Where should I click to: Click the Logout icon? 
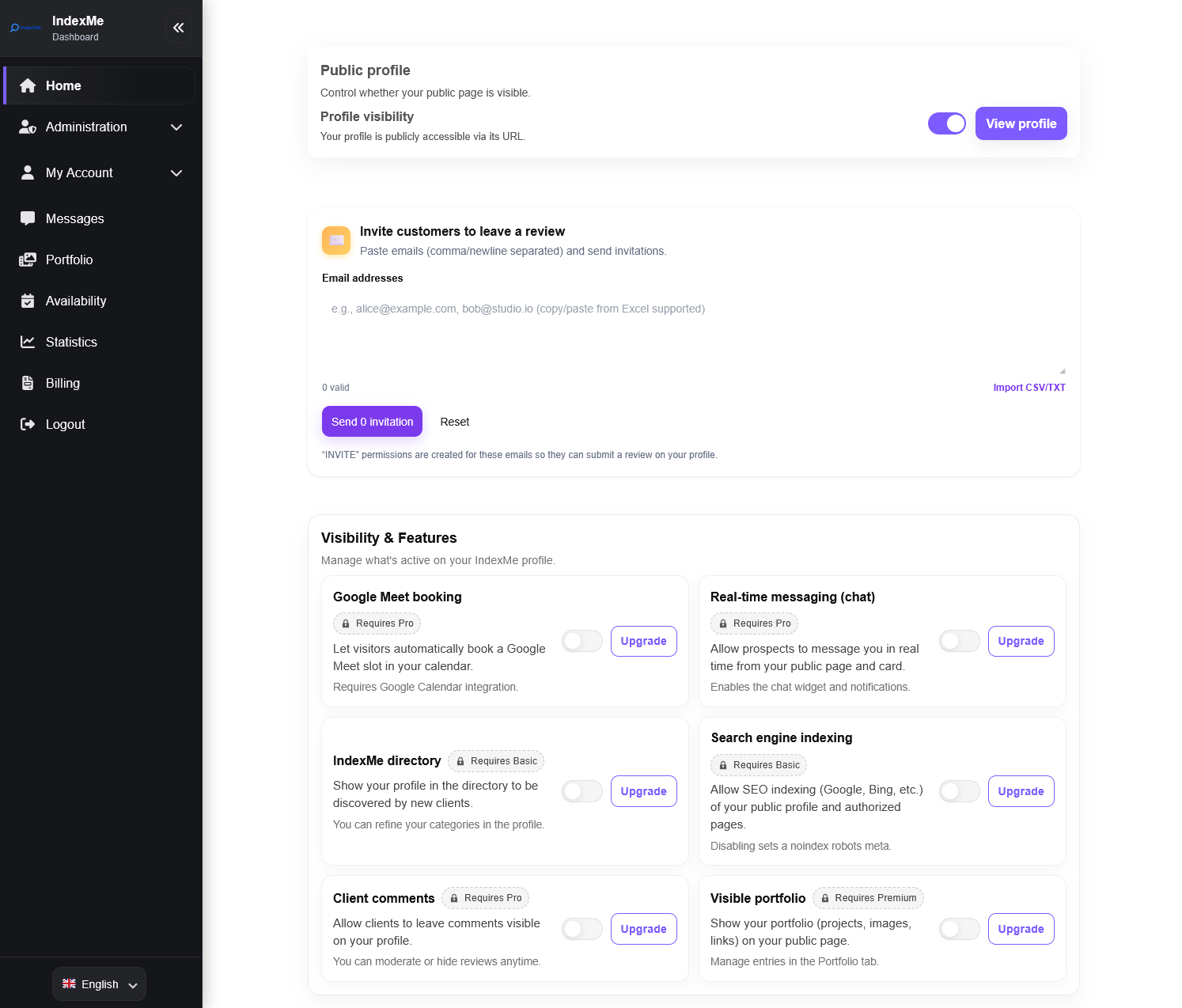point(28,424)
